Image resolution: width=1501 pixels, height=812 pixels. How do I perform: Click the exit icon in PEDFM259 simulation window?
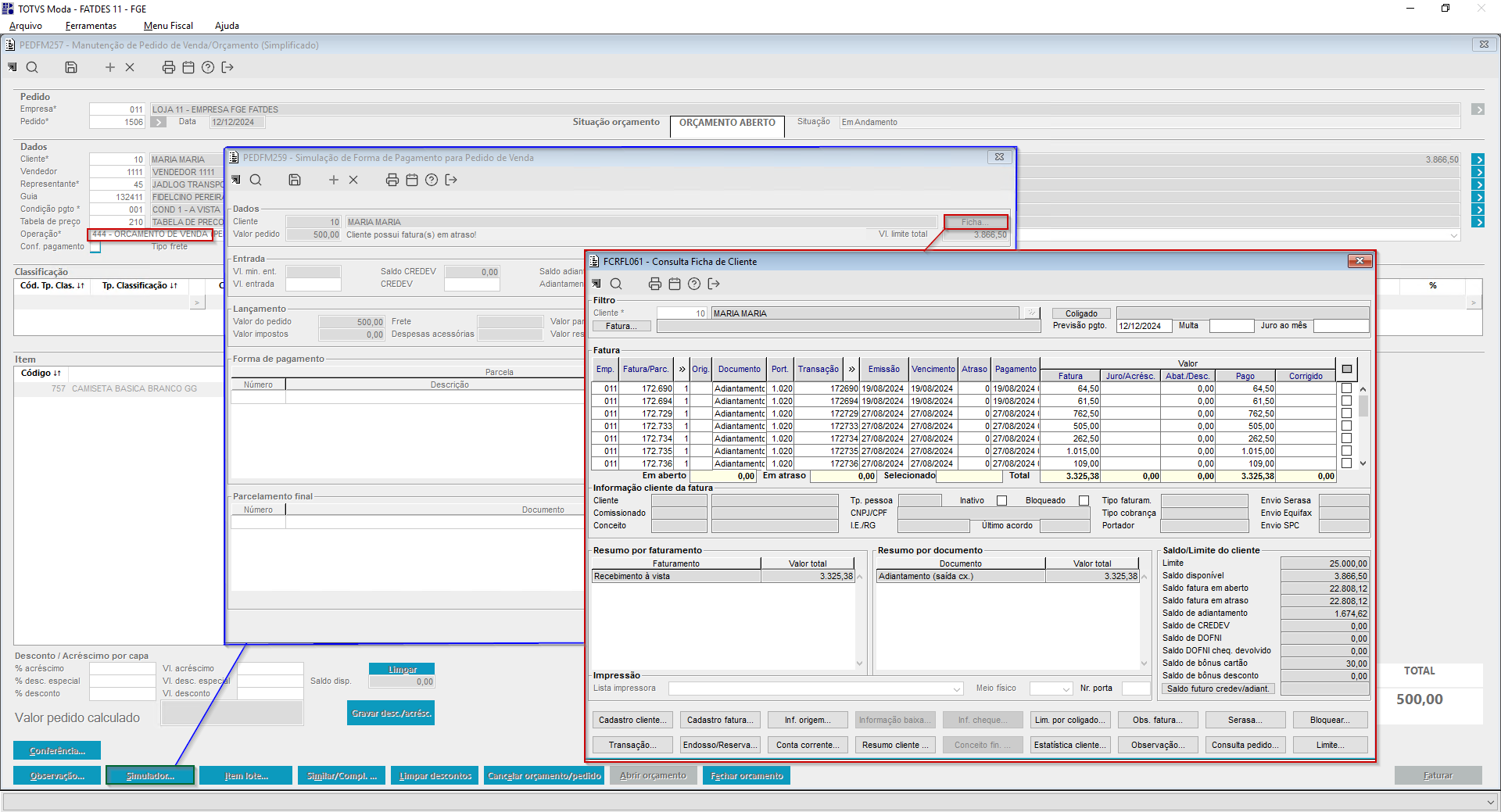451,180
